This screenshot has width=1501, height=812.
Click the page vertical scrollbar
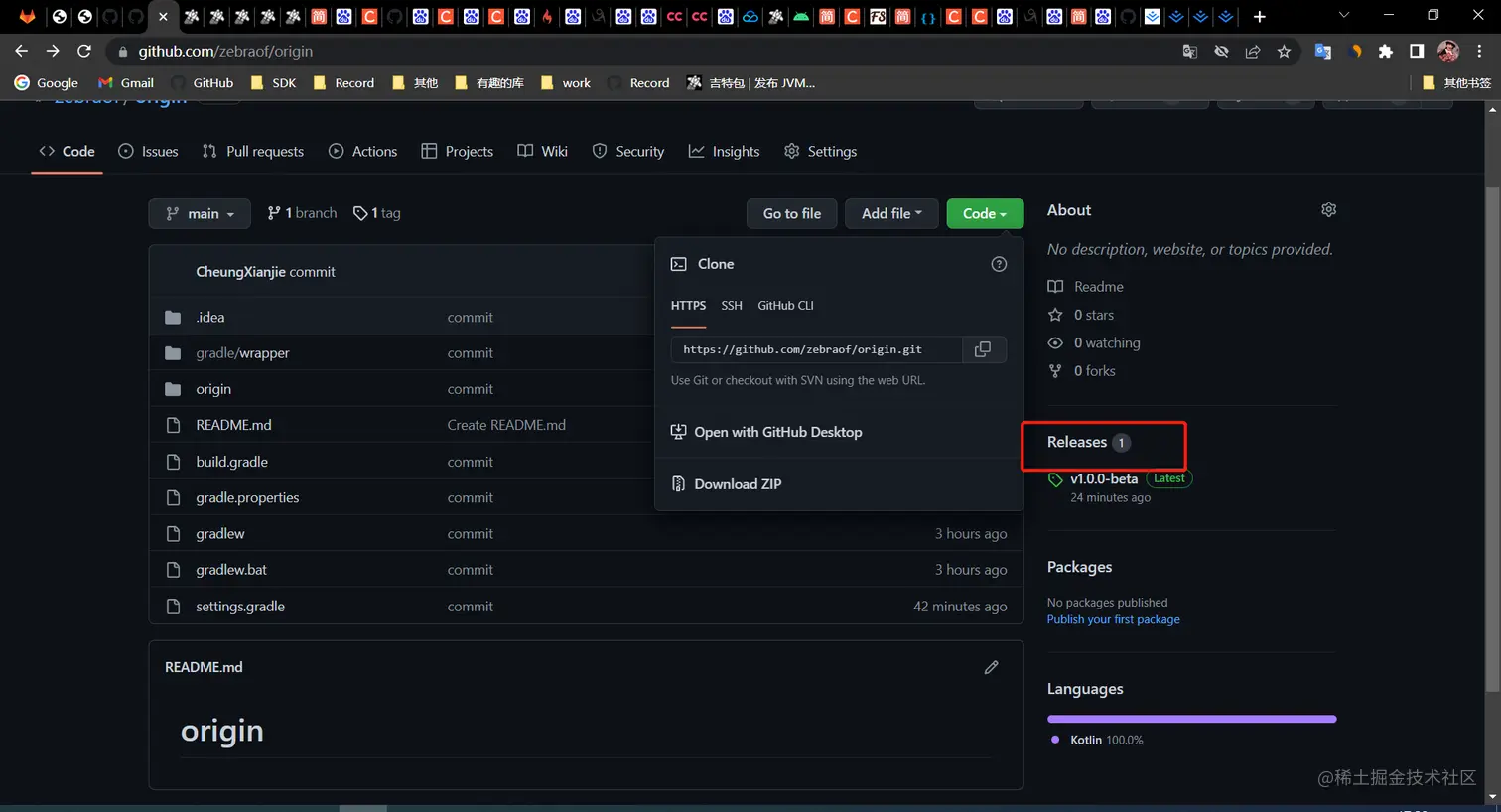click(x=1492, y=437)
